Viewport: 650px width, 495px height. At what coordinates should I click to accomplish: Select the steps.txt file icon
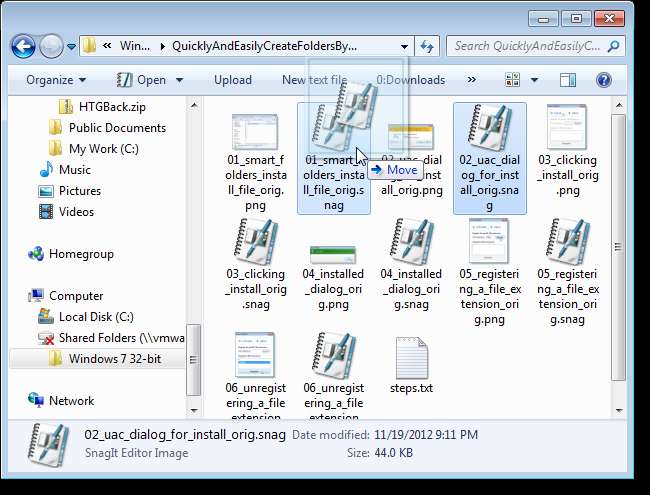pyautogui.click(x=412, y=357)
